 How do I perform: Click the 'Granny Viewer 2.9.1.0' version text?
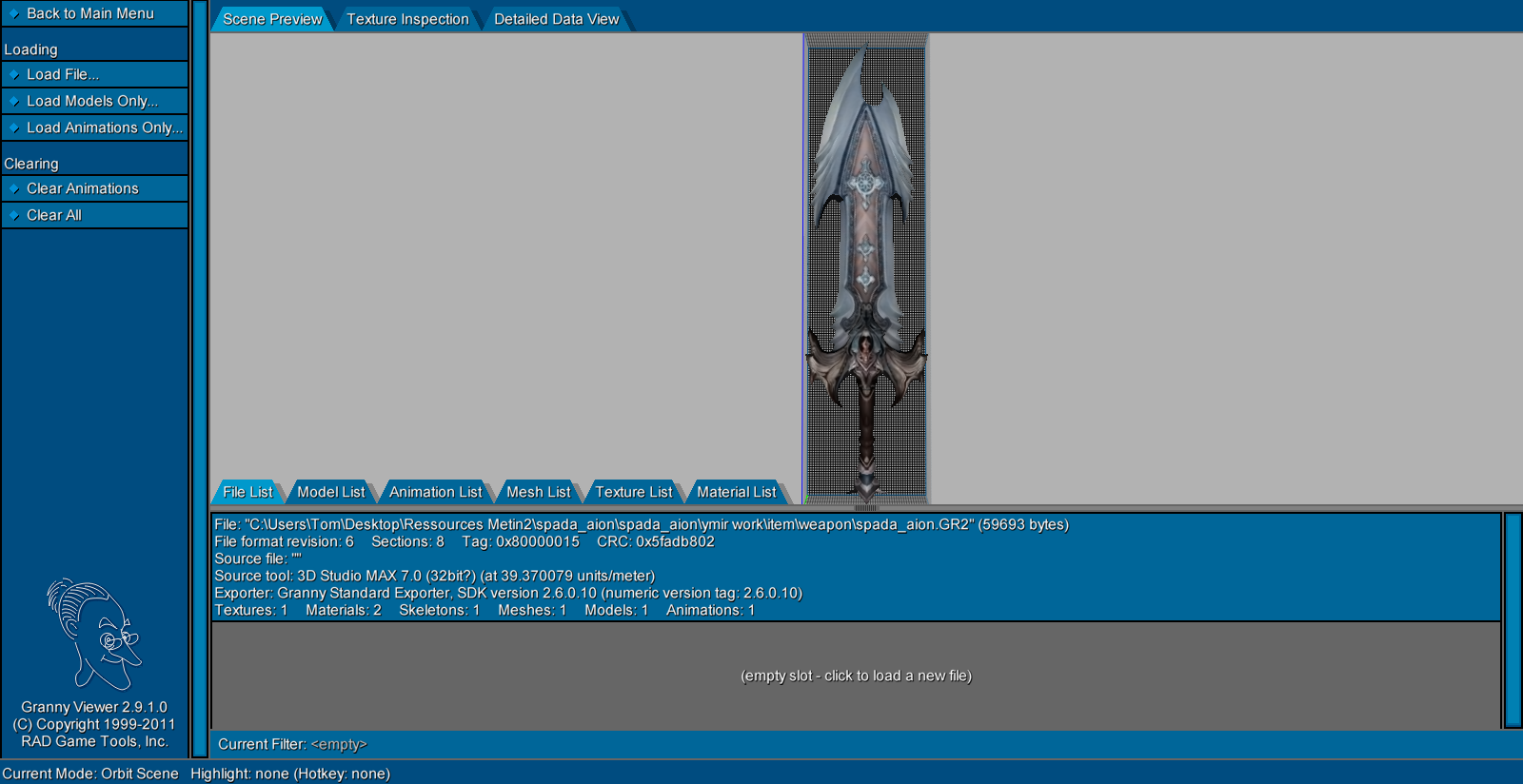94,707
